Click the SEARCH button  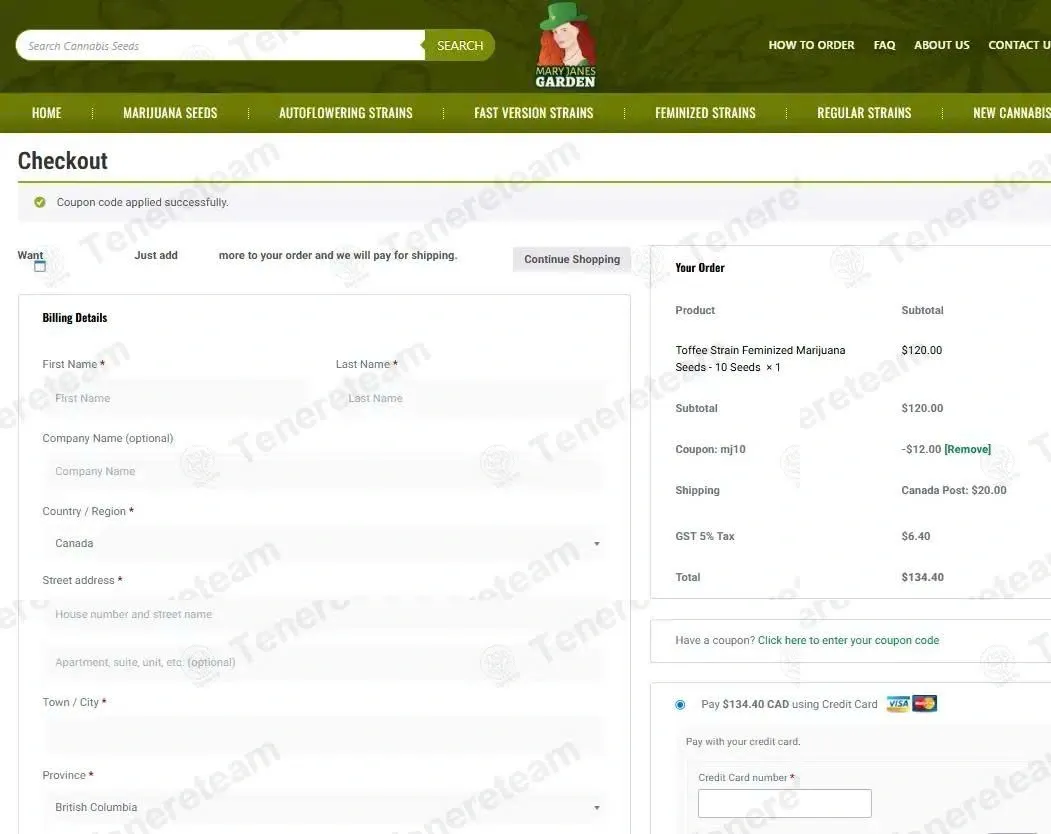pyautogui.click(x=460, y=46)
